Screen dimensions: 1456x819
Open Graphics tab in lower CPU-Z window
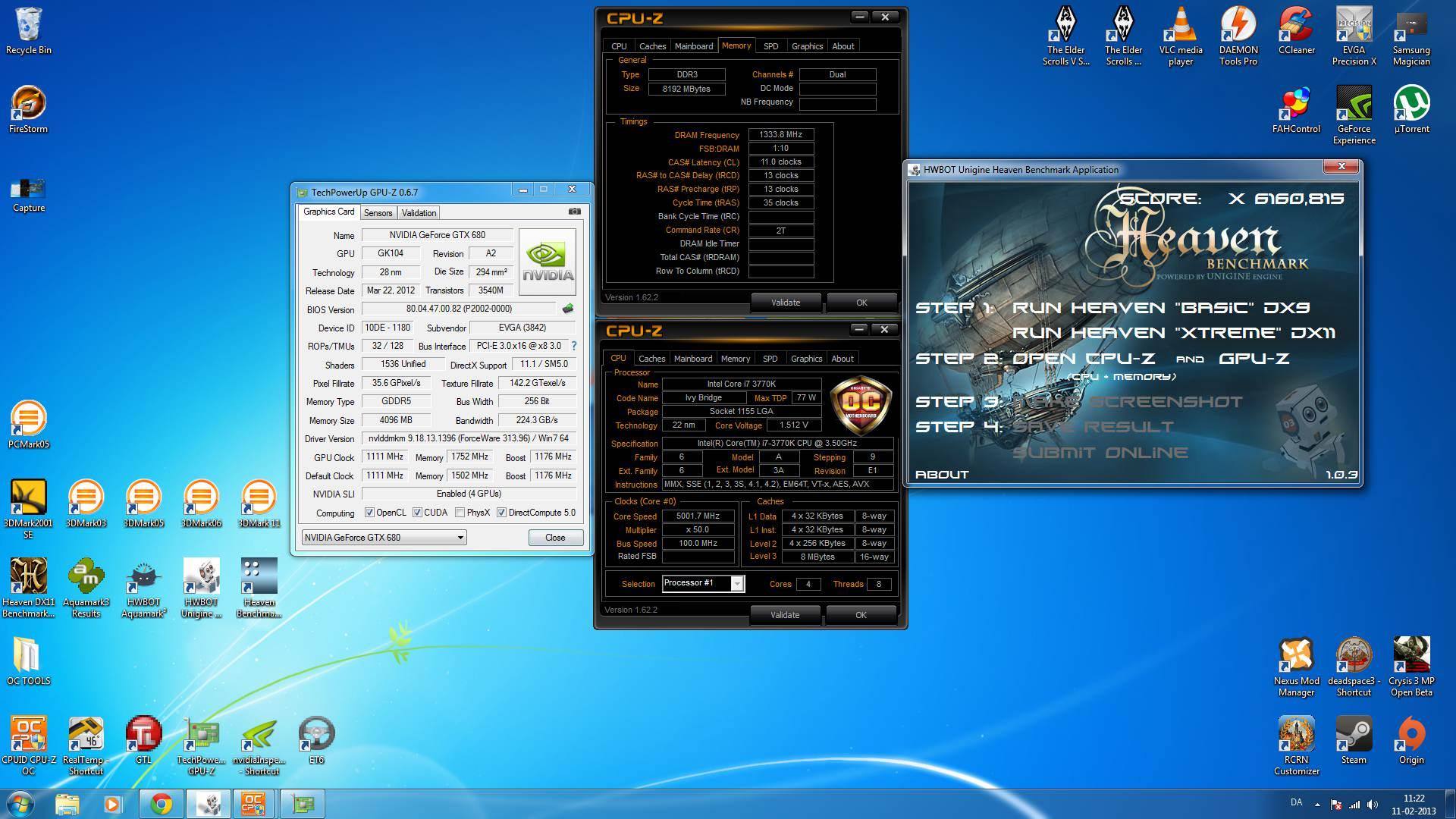click(x=806, y=359)
